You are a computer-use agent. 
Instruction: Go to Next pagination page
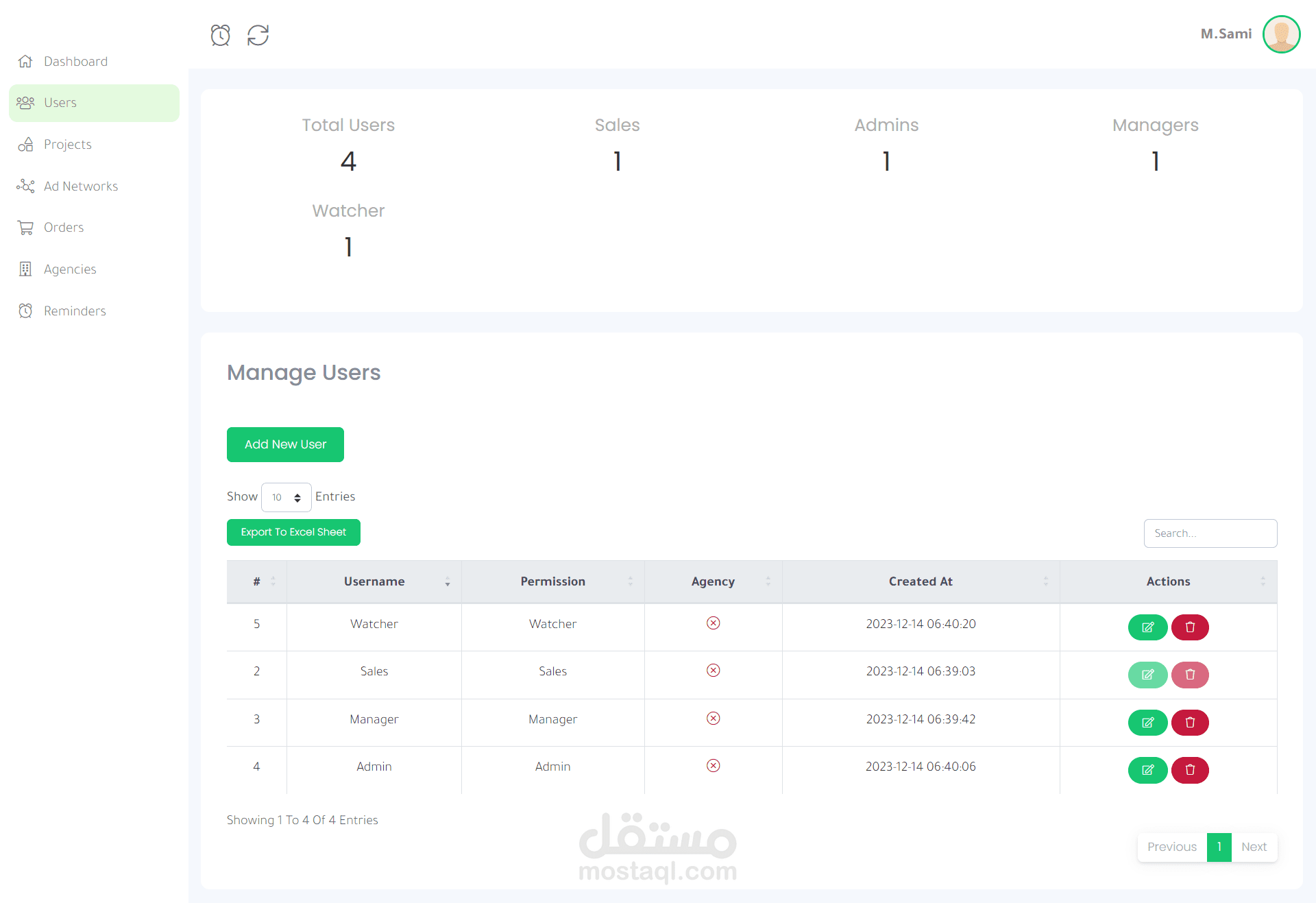pyautogui.click(x=1254, y=847)
